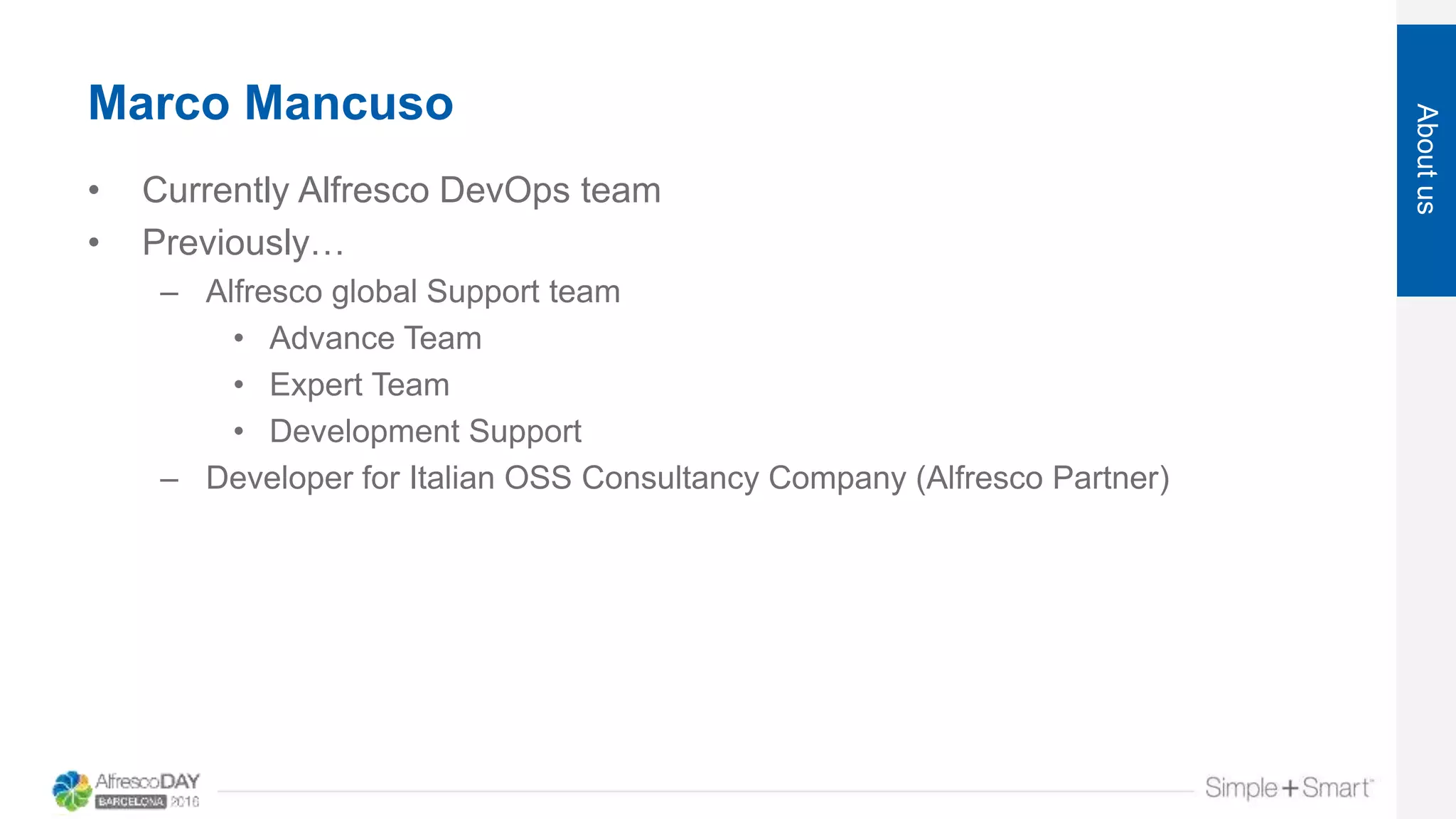
Task: Click the (Alfresco Partner) text
Action: 1042,478
